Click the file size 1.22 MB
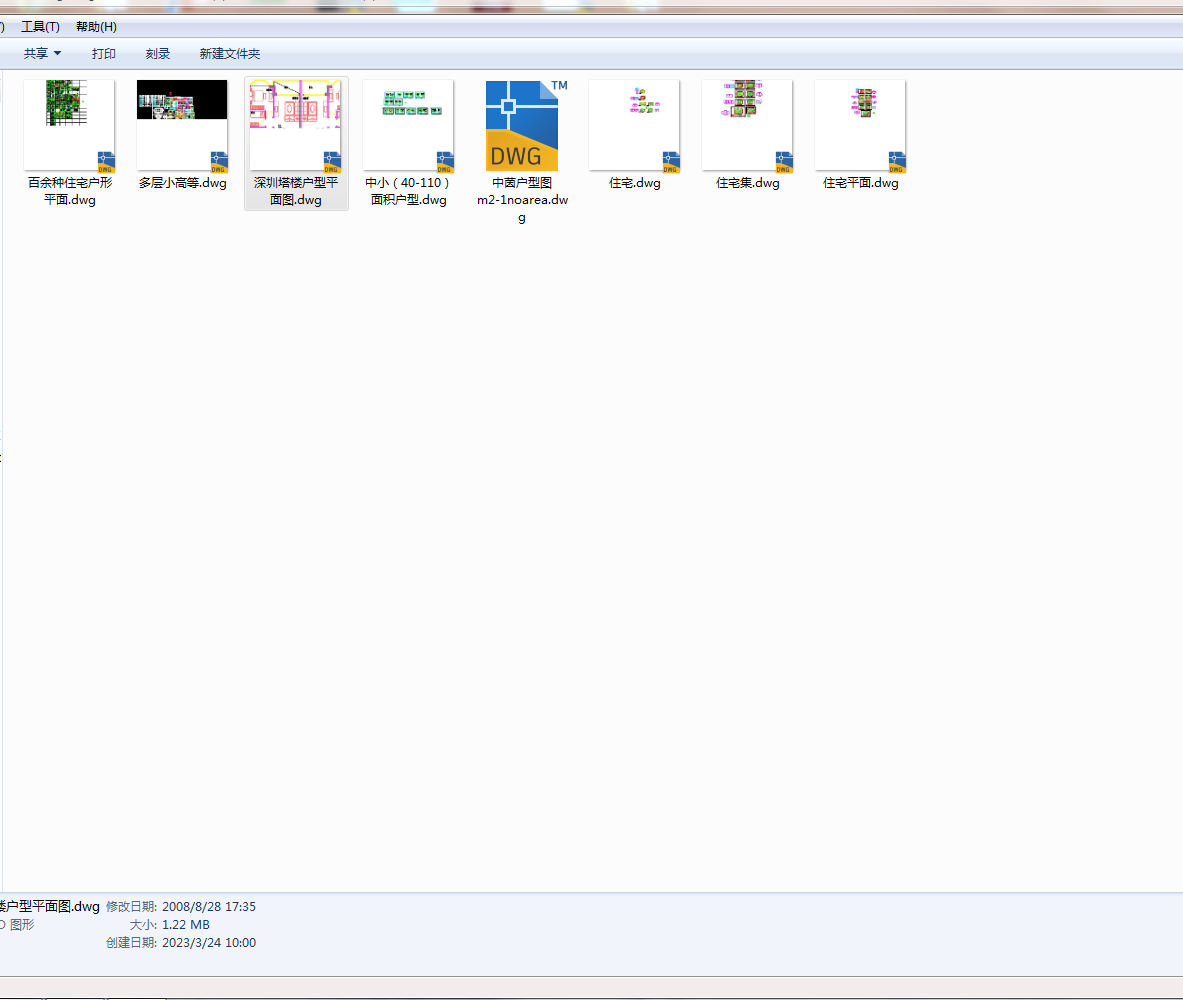This screenshot has width=1183, height=1000. coord(186,925)
